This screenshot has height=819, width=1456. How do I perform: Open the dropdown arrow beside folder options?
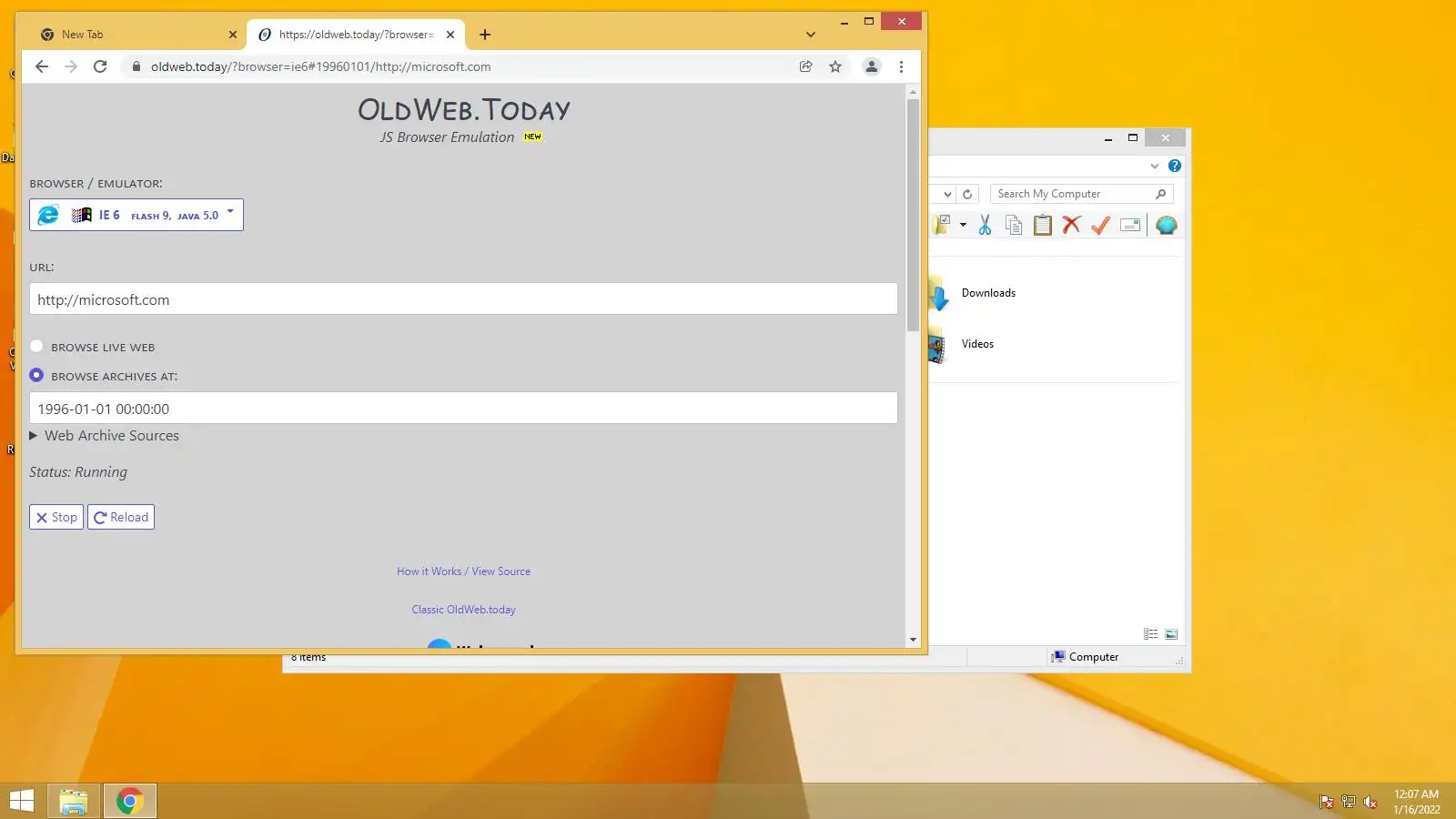963,225
